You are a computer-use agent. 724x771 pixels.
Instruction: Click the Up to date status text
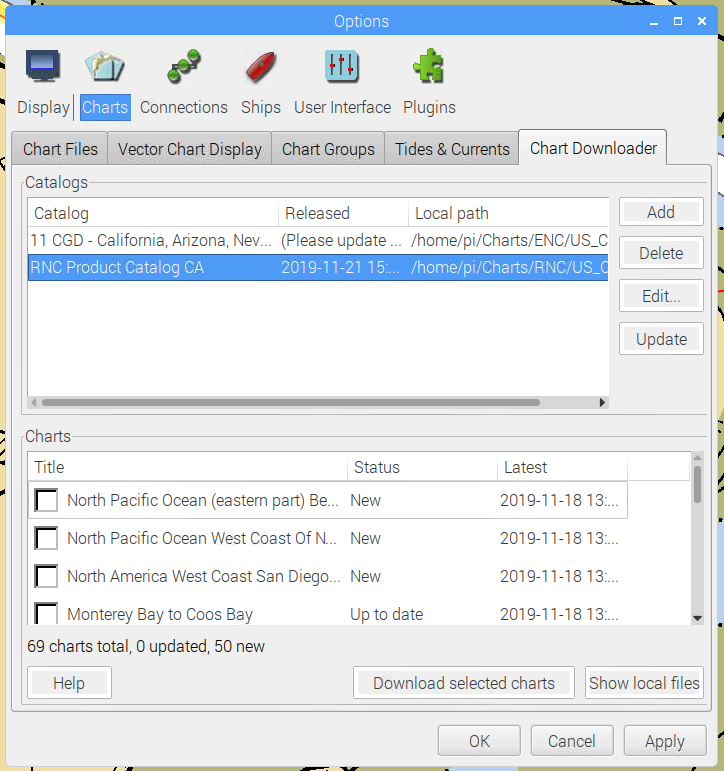click(387, 614)
